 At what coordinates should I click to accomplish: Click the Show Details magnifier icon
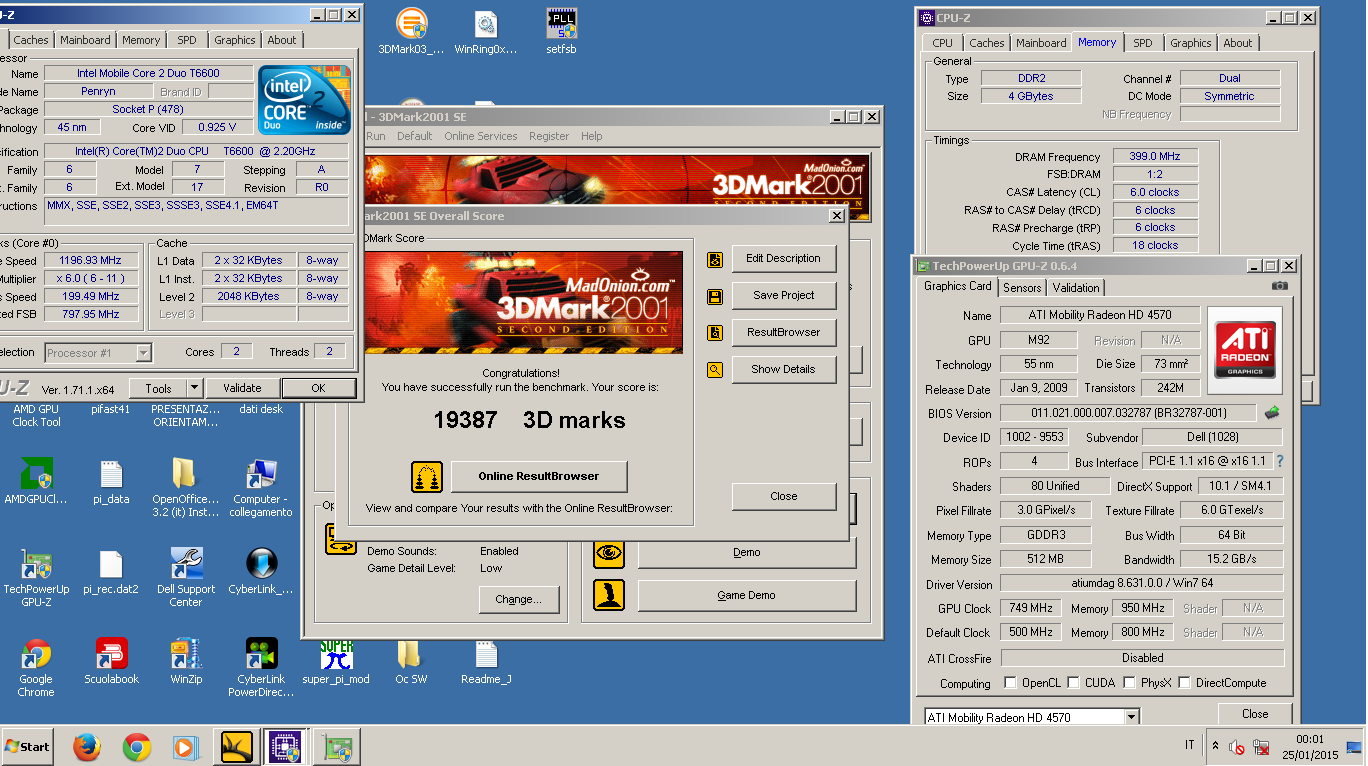715,370
